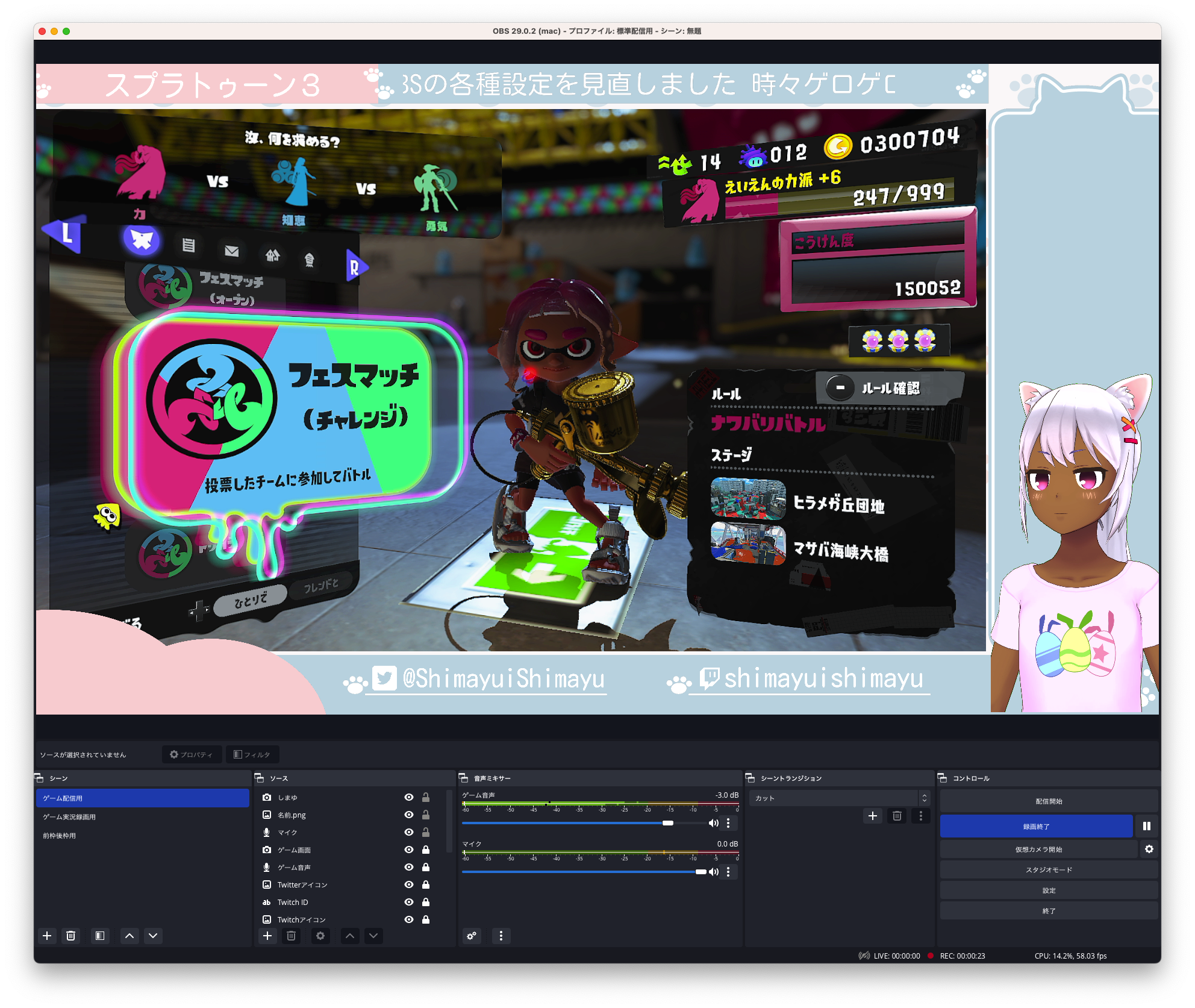Unlock the Twitterアイコン source

426,884
